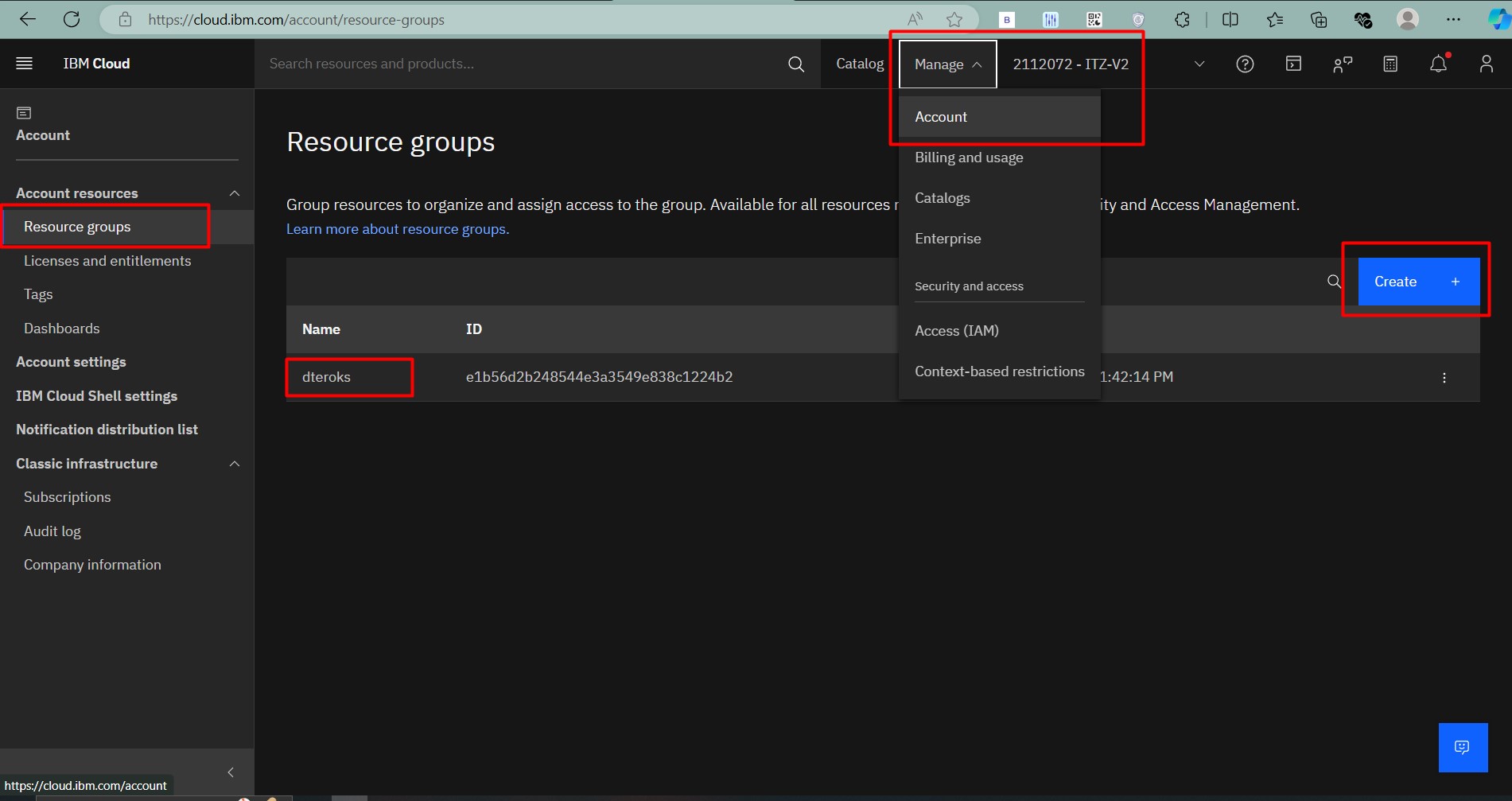Image resolution: width=1512 pixels, height=801 pixels.
Task: Sort by the Name column header
Action: click(x=321, y=329)
